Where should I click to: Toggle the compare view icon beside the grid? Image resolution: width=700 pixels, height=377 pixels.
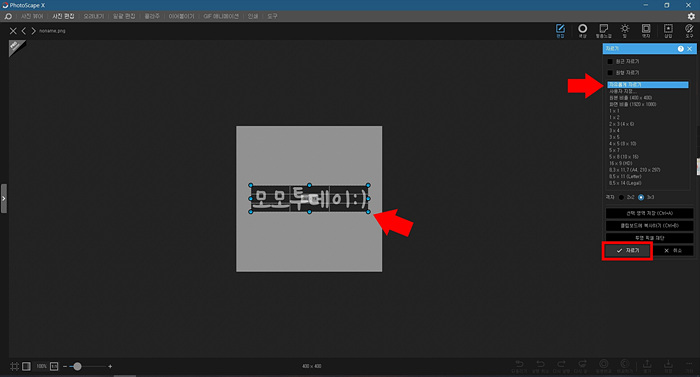pos(26,366)
